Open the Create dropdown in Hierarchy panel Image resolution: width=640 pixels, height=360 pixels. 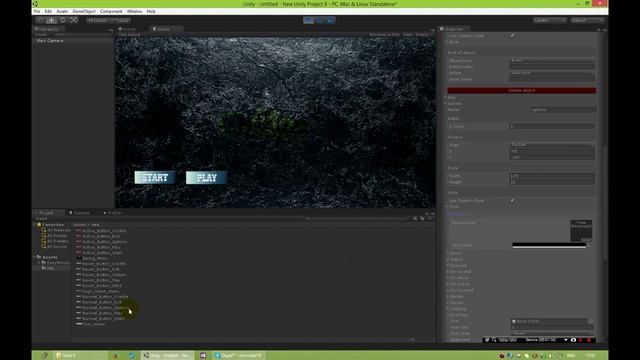coord(41,35)
